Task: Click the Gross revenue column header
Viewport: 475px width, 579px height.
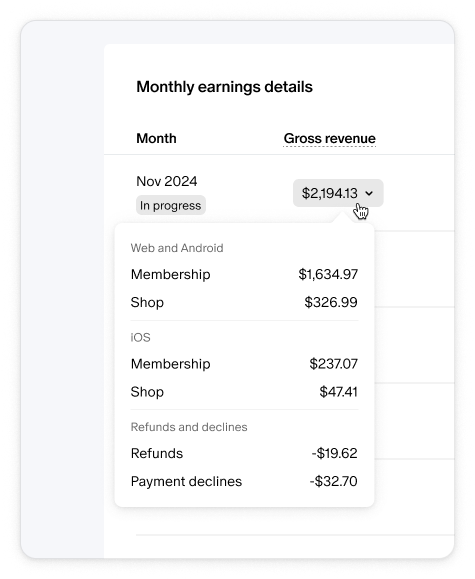Action: click(329, 138)
